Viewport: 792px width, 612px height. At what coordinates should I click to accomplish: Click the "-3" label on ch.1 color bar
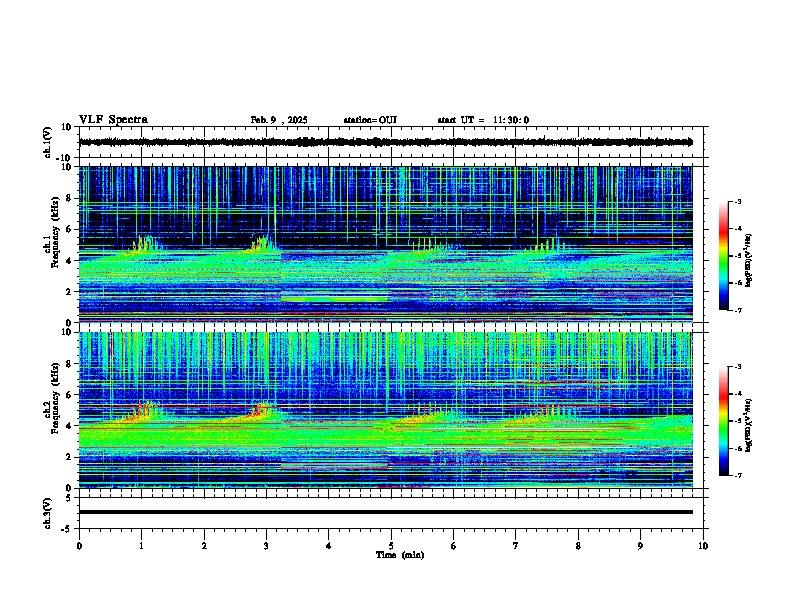point(737,202)
